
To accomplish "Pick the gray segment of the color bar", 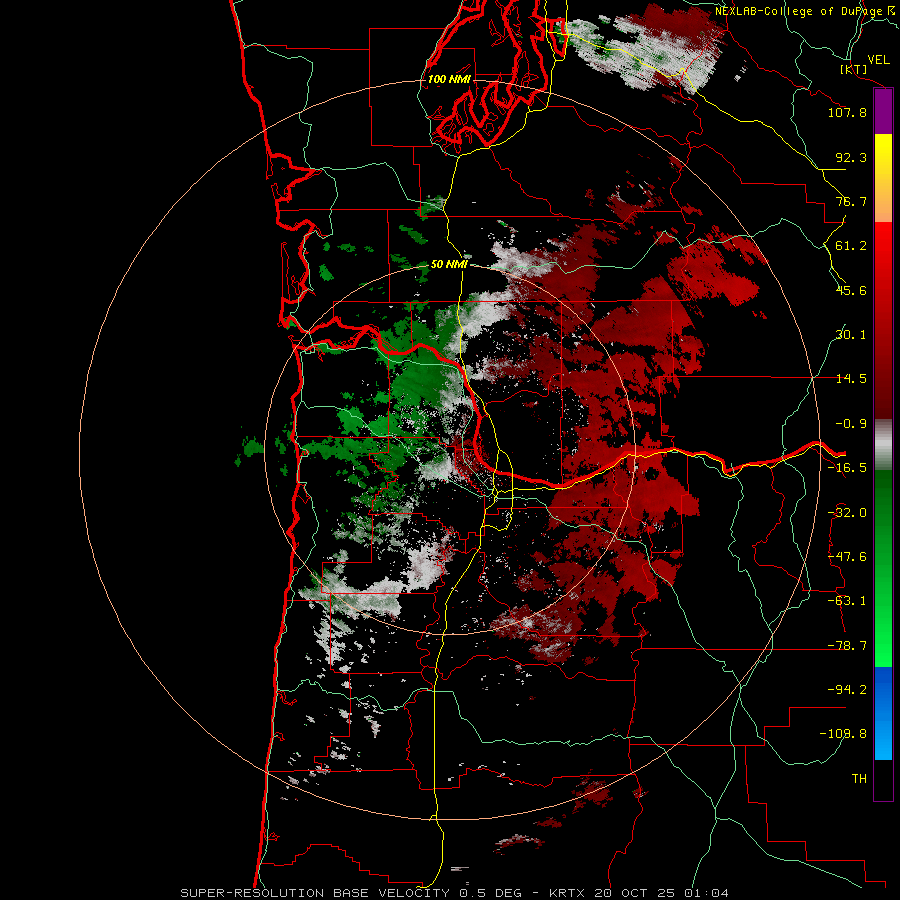I will pyautogui.click(x=883, y=444).
